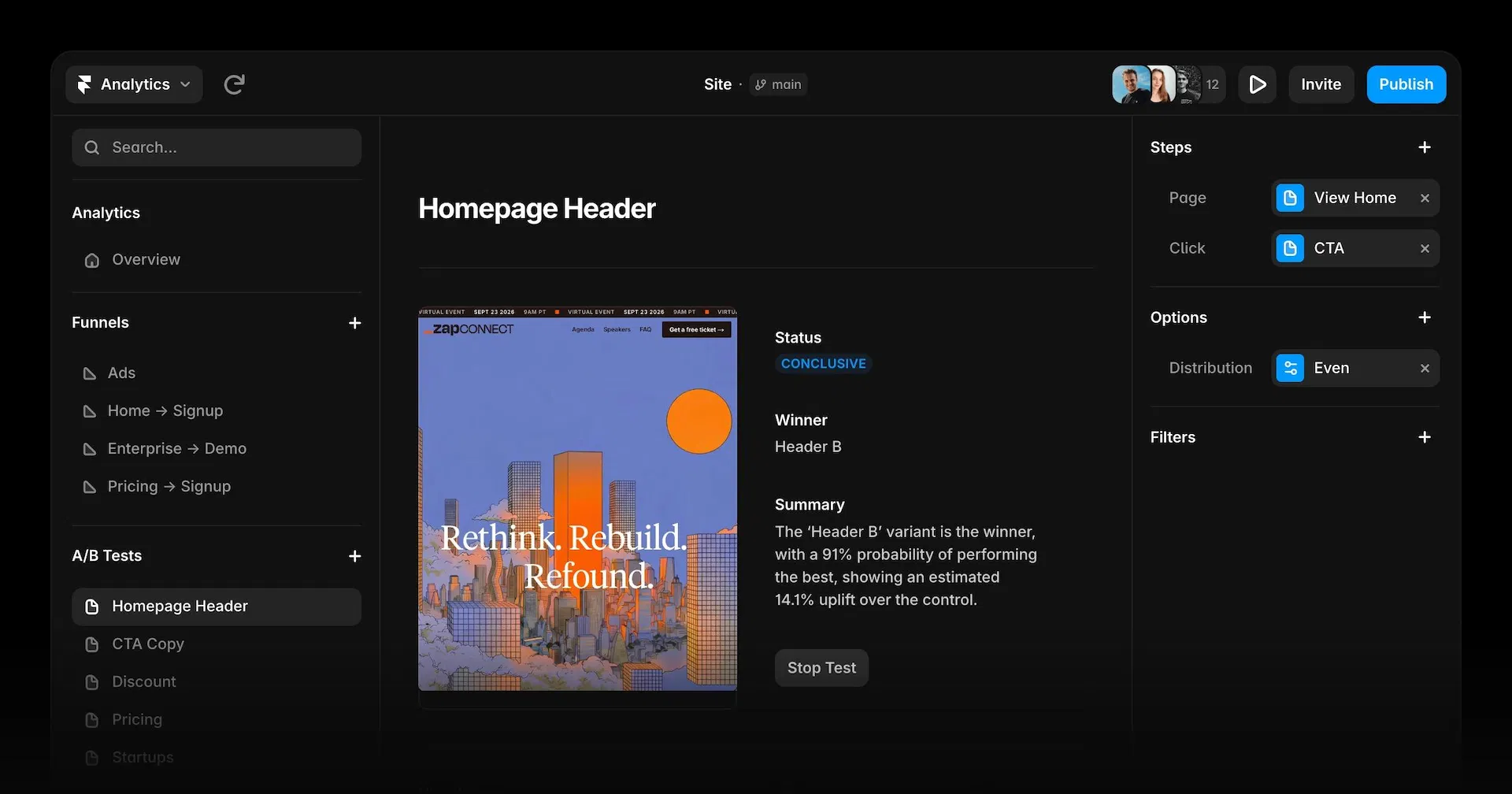The height and width of the screenshot is (794, 1512).
Task: Click the page icon in CTA step
Action: [x=1290, y=248]
